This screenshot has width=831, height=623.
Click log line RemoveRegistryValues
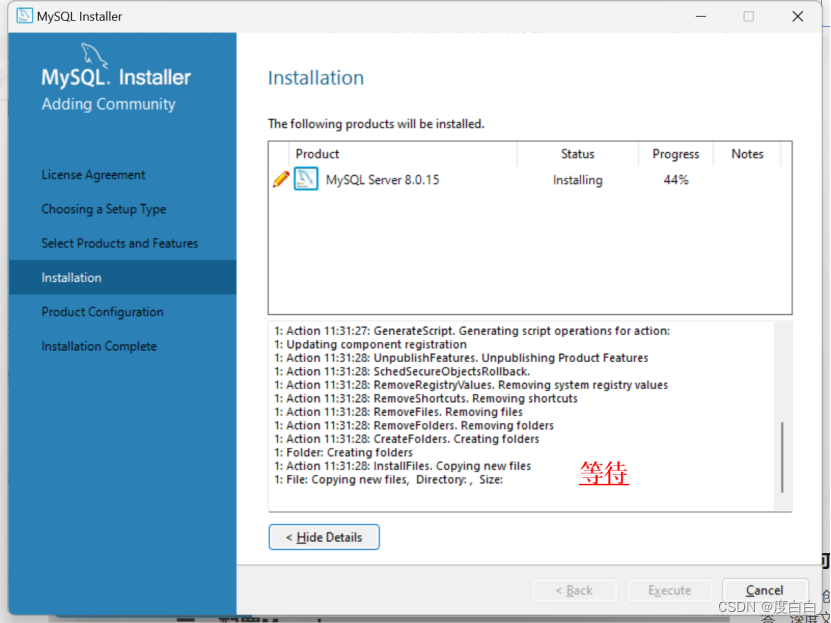click(471, 385)
